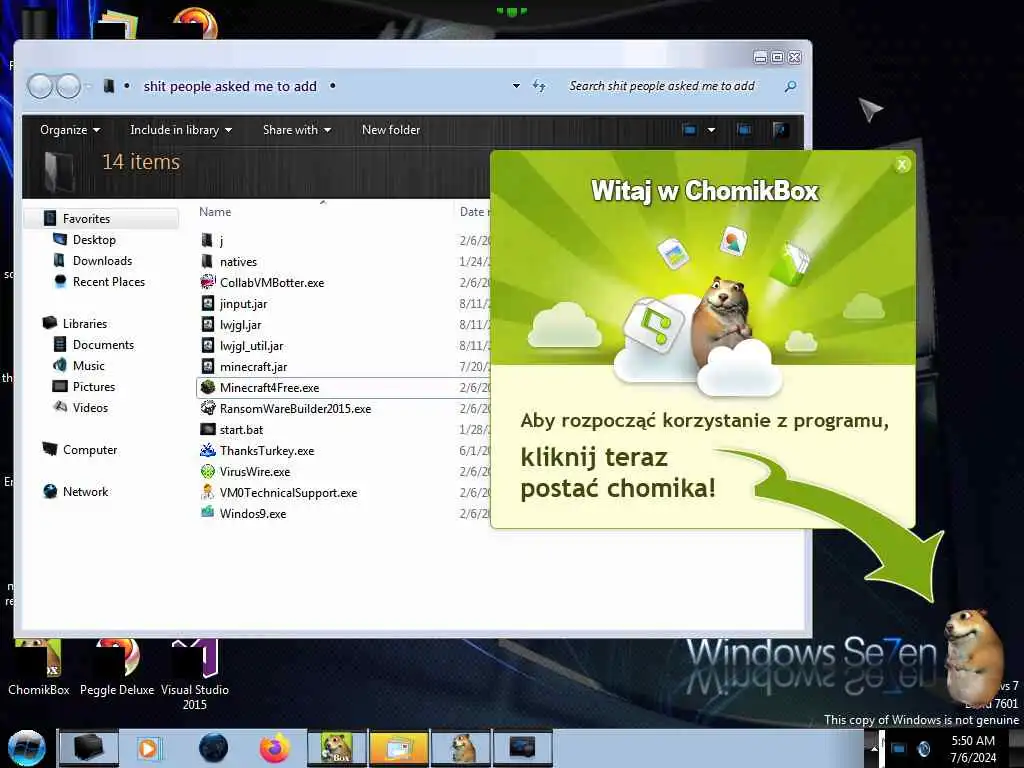Click the search magnifier icon
1024x768 pixels.
[x=790, y=86]
